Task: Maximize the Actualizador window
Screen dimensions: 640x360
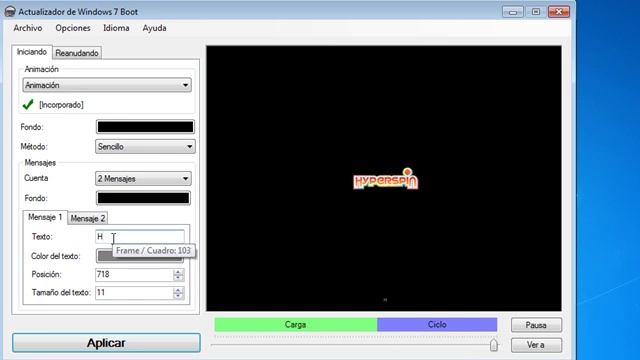Action: [x=536, y=12]
